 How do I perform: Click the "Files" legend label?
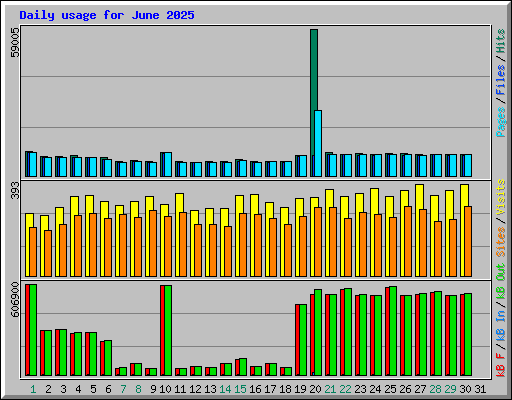(501, 80)
